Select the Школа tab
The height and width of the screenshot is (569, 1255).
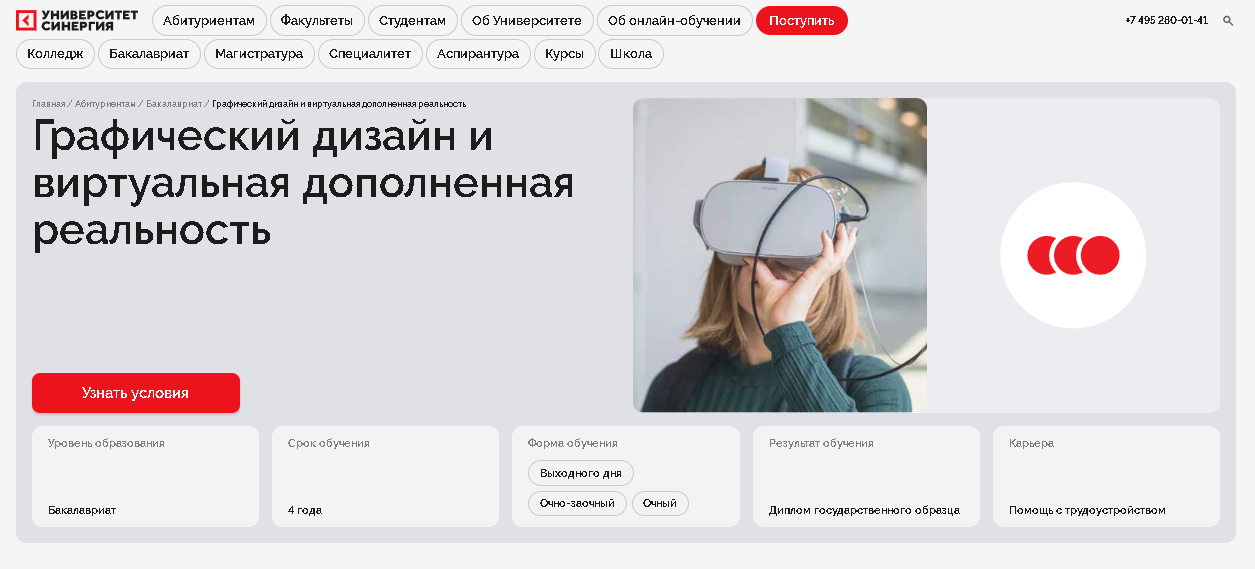631,54
